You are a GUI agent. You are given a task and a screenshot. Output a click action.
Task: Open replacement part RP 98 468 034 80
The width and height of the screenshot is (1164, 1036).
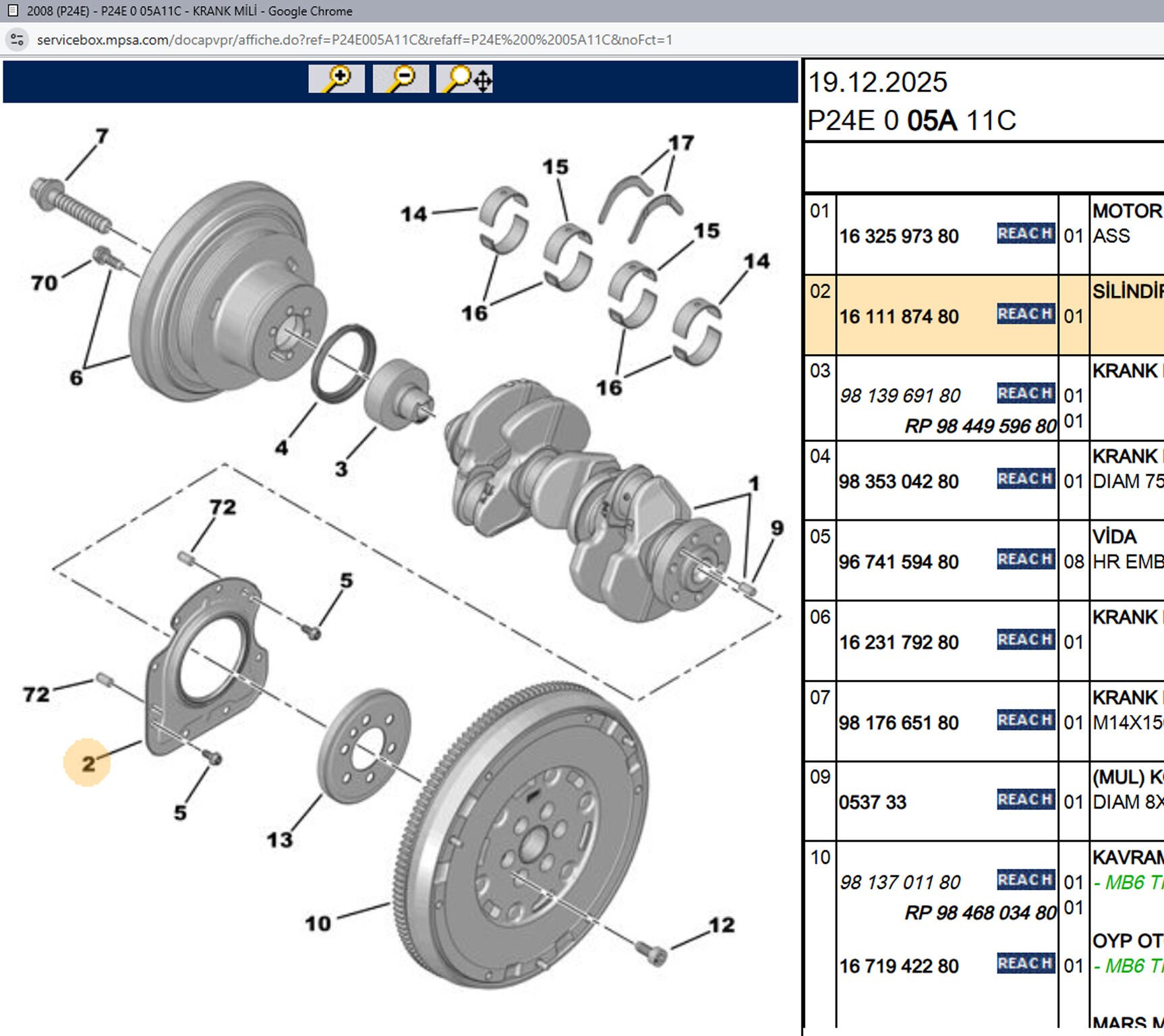point(980,913)
